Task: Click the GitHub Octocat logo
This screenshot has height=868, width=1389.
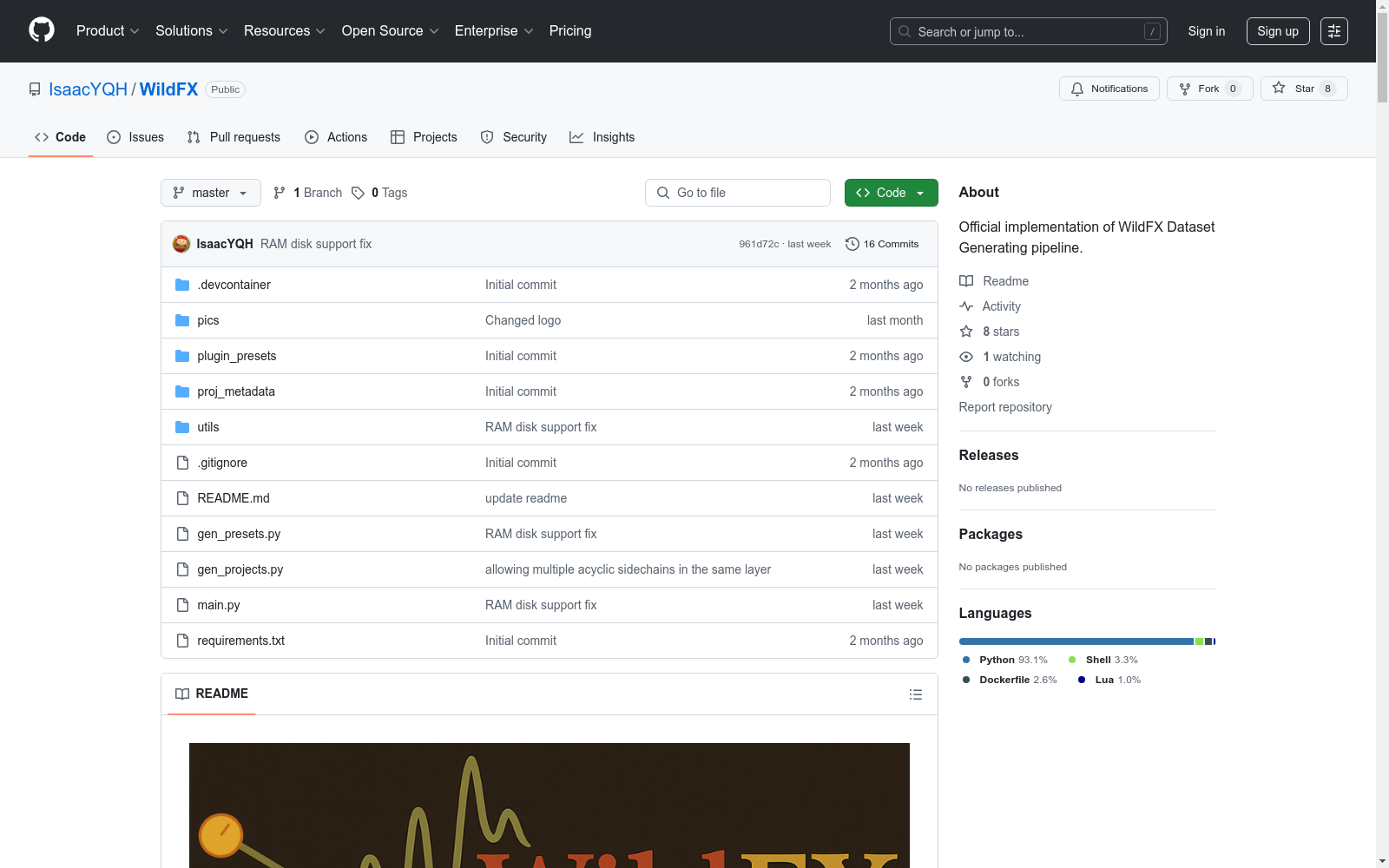Action: pyautogui.click(x=42, y=30)
